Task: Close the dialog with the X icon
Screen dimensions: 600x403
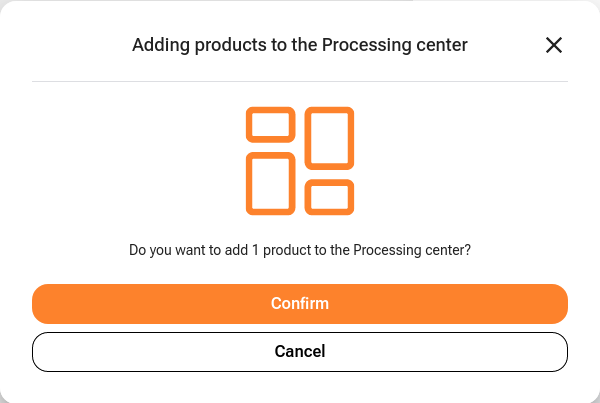Action: [554, 45]
